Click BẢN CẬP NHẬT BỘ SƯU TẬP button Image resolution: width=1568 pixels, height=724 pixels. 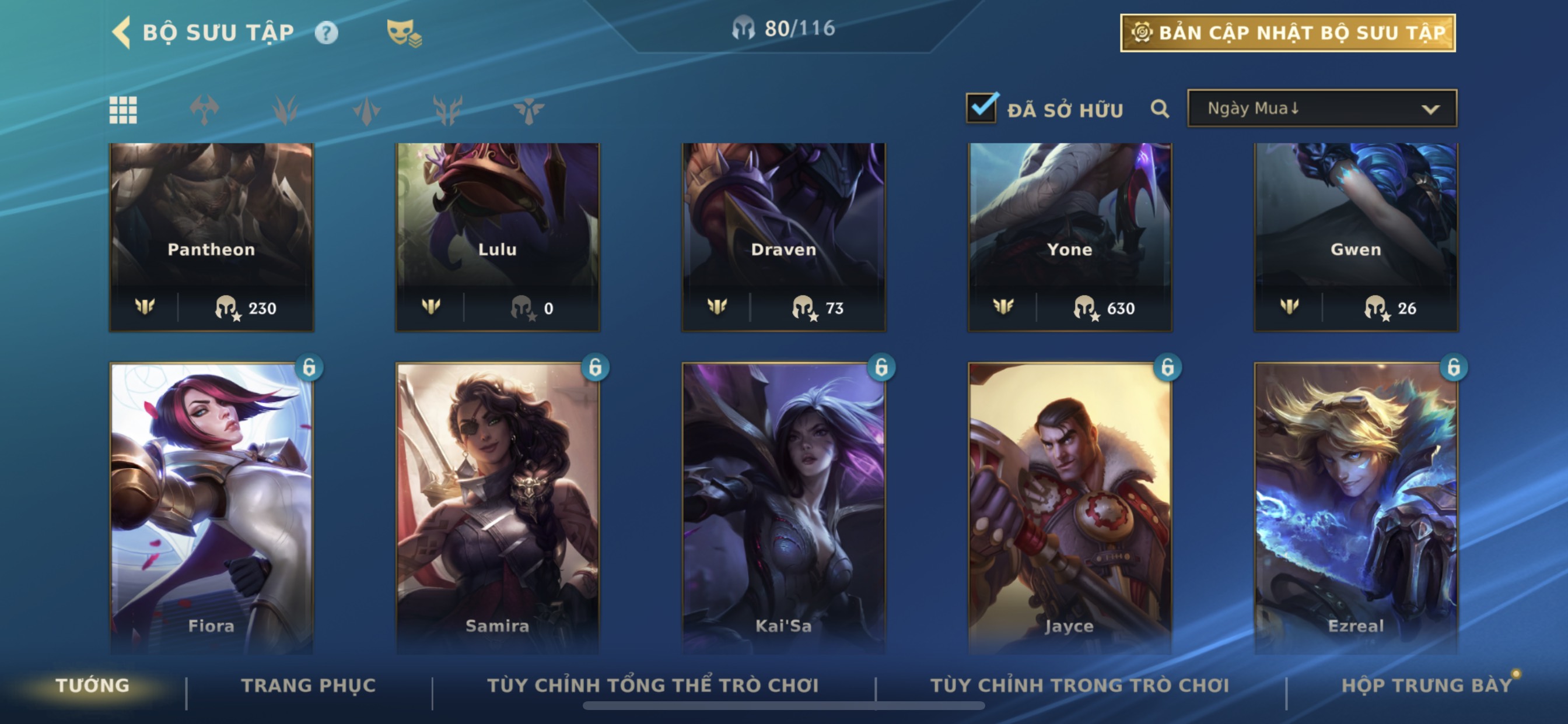(x=1287, y=33)
